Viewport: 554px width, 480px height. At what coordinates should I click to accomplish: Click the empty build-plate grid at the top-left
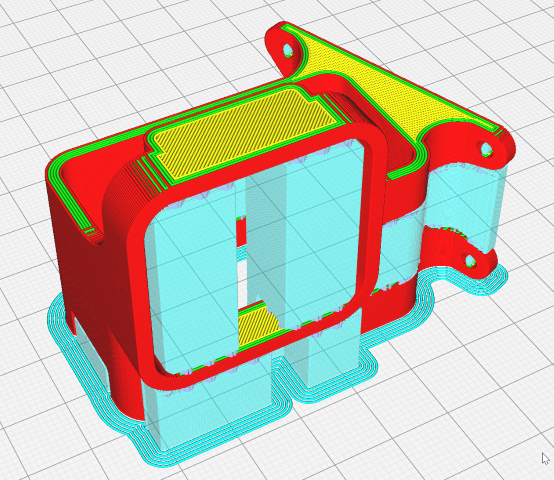71,53
